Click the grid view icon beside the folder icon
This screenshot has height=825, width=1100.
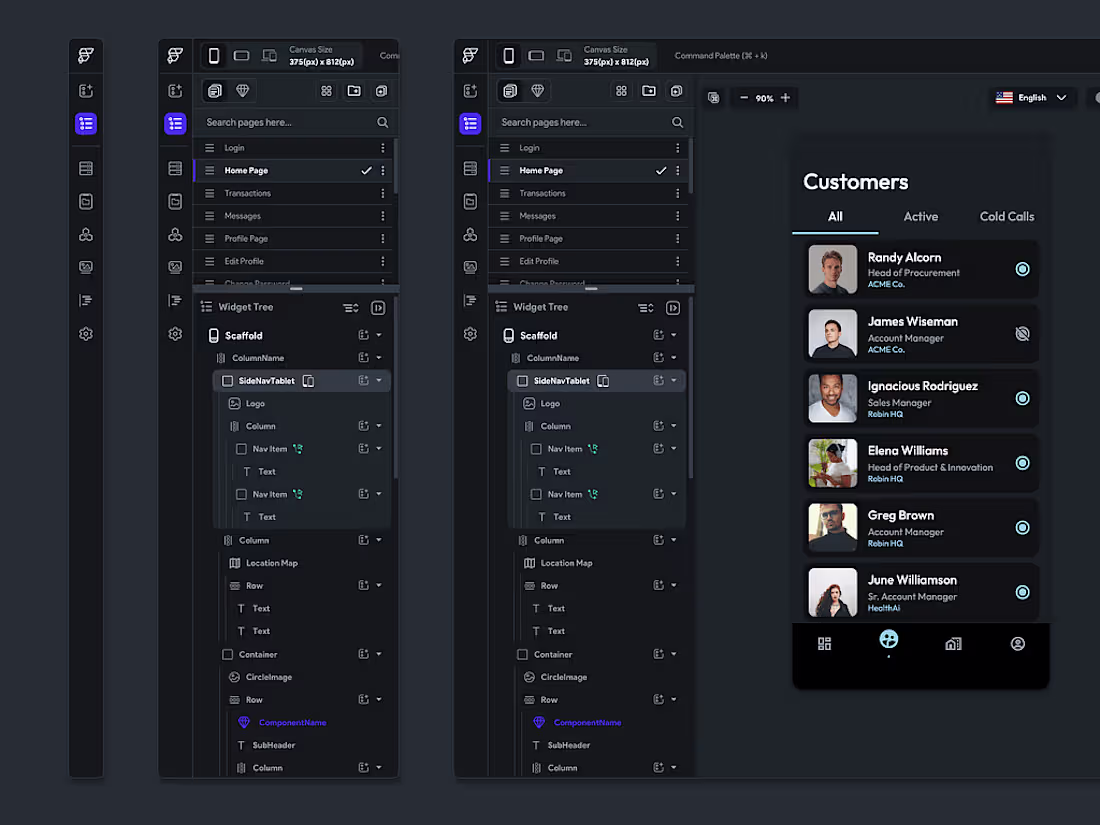[x=621, y=91]
